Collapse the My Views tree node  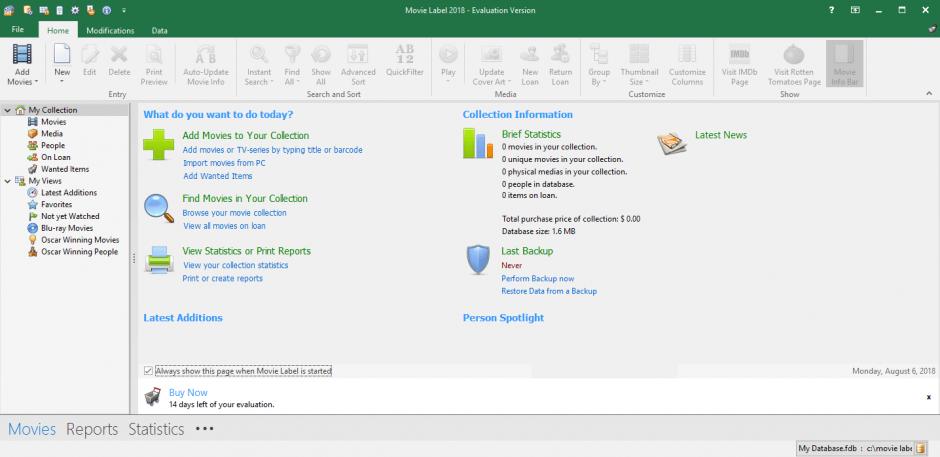pyautogui.click(x=7, y=181)
